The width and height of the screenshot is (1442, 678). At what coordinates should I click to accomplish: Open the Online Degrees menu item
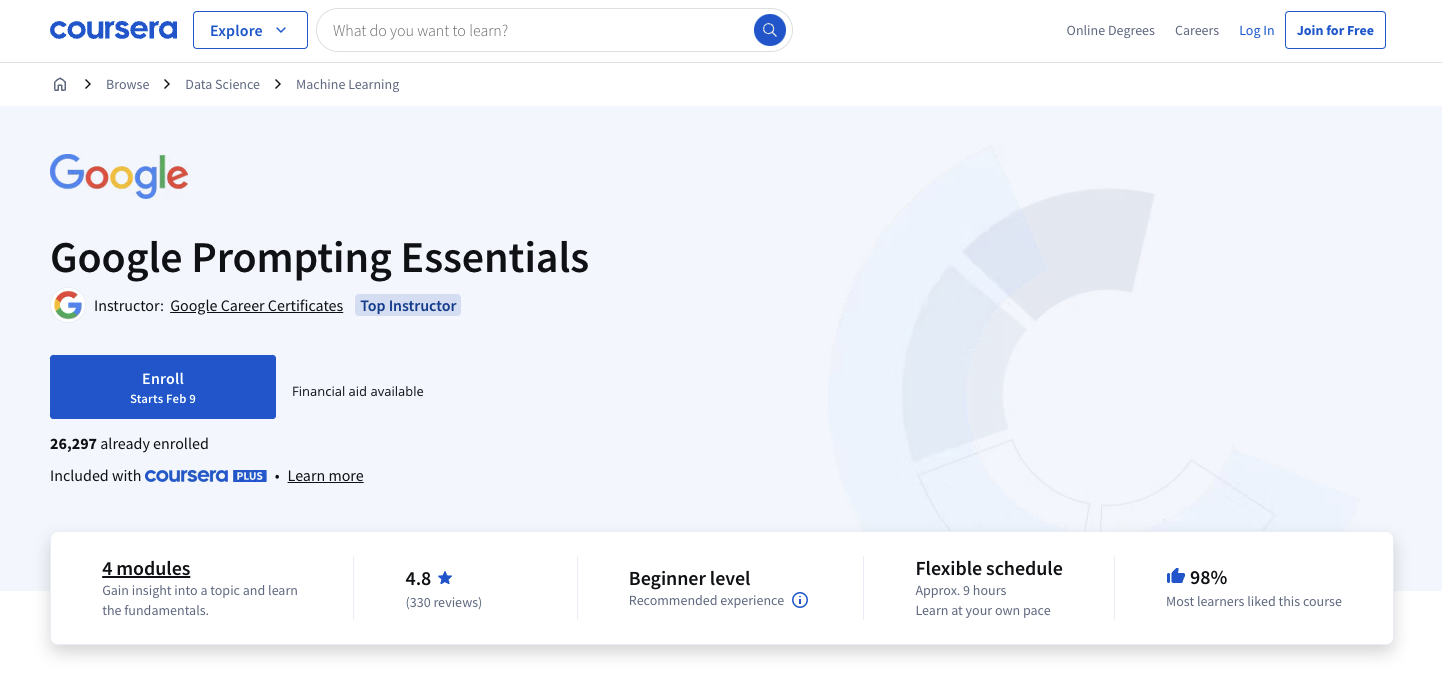(x=1110, y=30)
